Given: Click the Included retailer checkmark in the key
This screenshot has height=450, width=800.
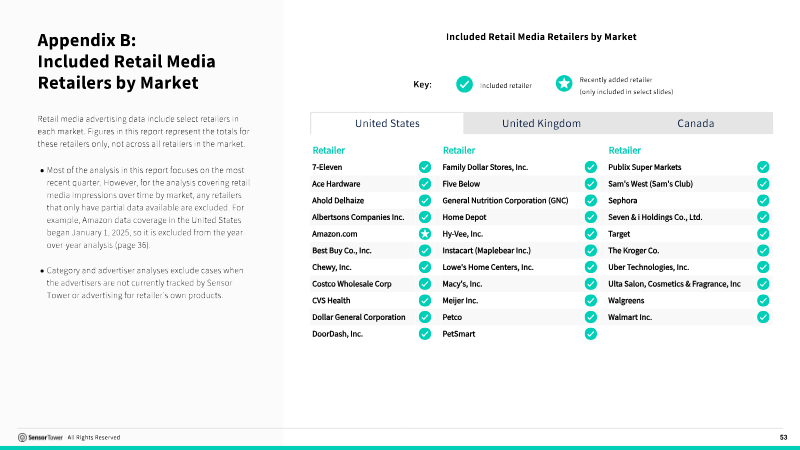Looking at the screenshot, I should [x=464, y=84].
